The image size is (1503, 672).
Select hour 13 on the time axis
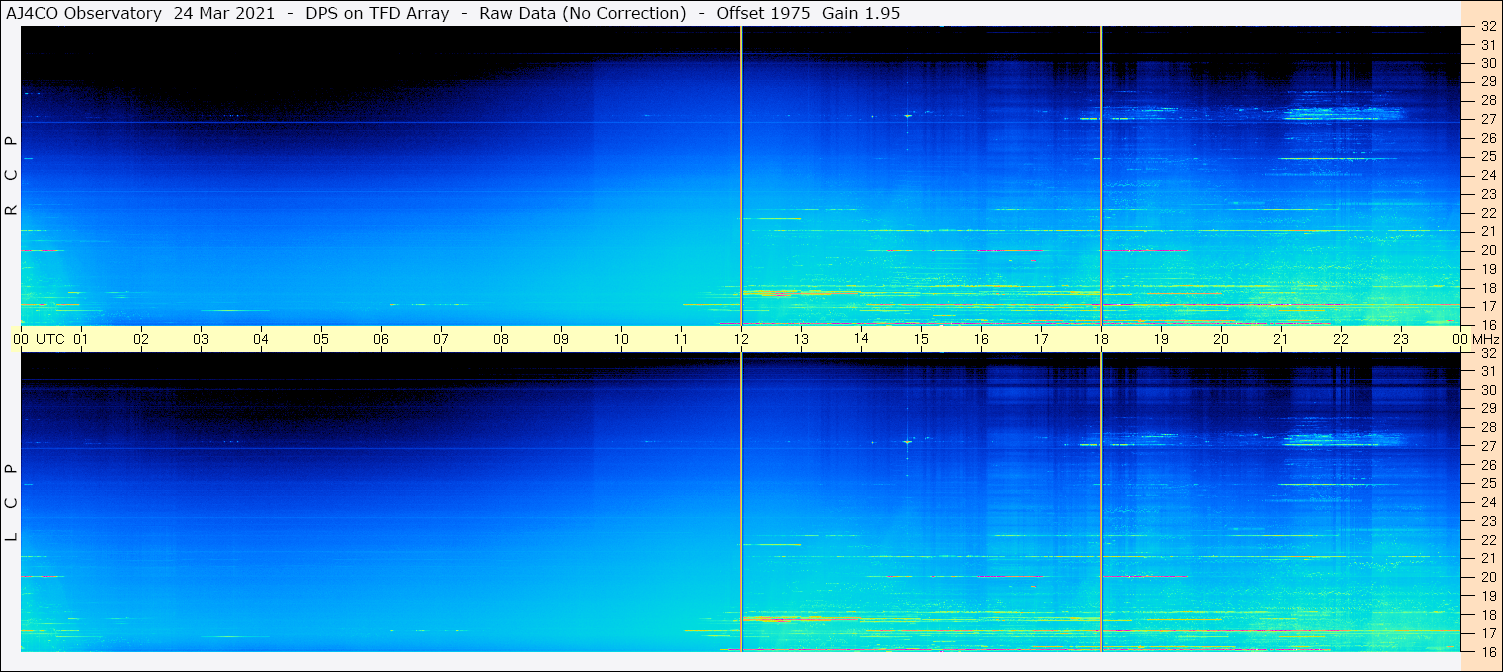[x=801, y=339]
